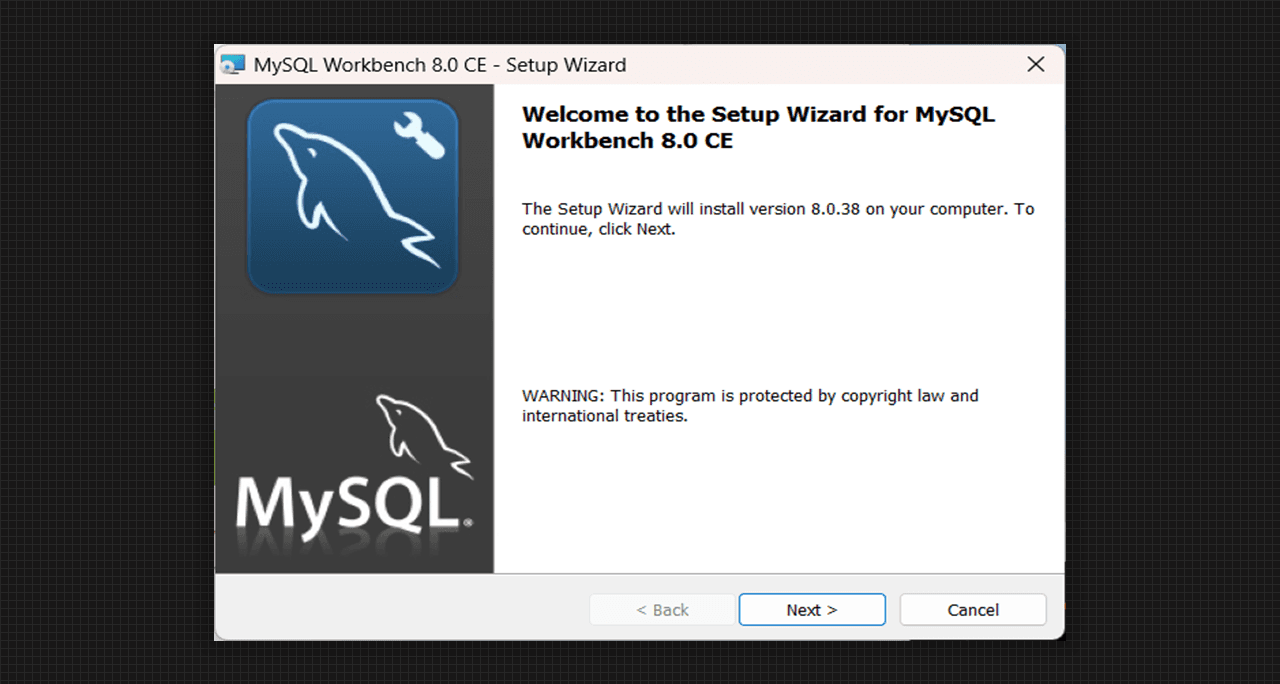Click the 'Welcome to the Setup Wizard' heading line
This screenshot has height=684, width=1280.
click(x=758, y=114)
